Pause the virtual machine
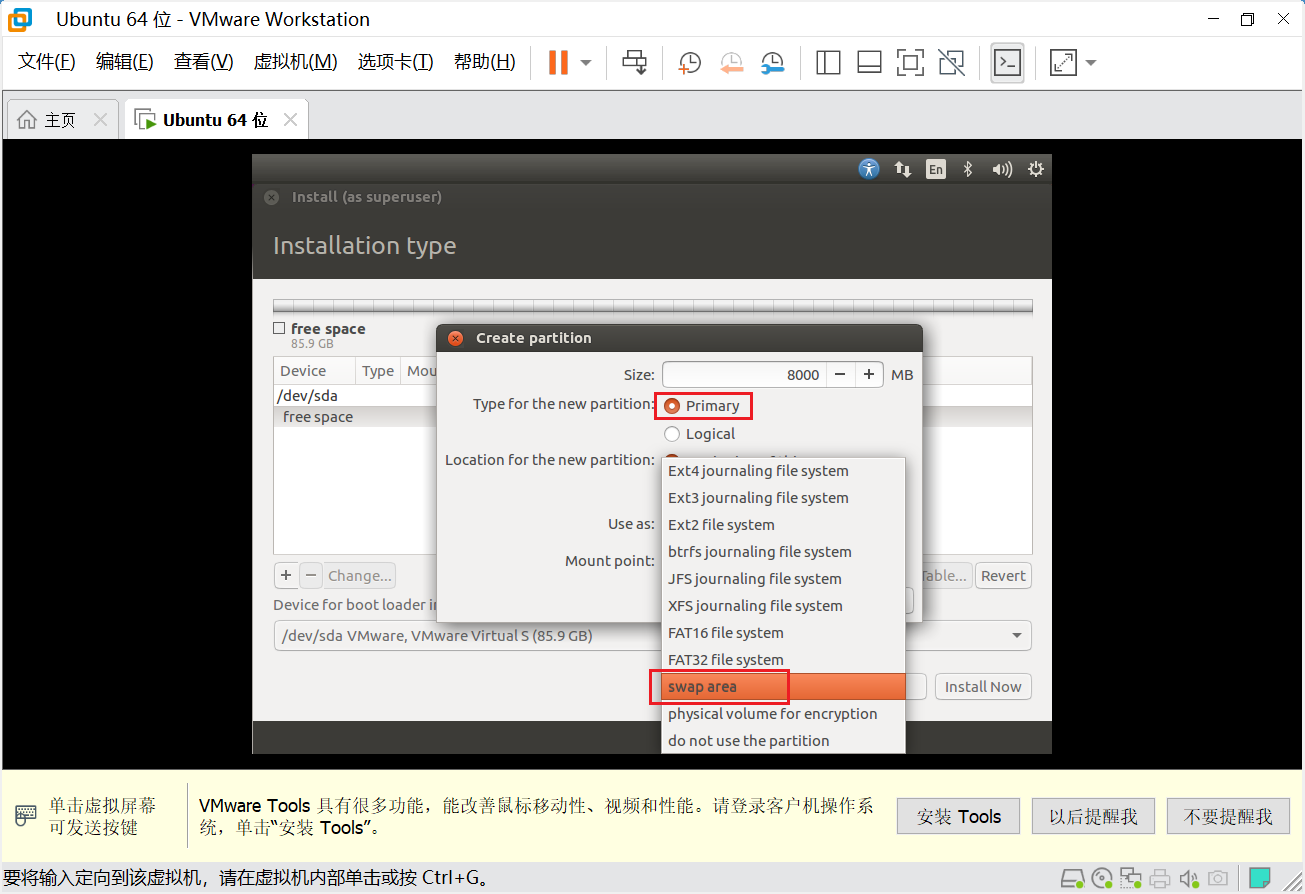Screen dimensions: 1305x894 tap(558, 62)
